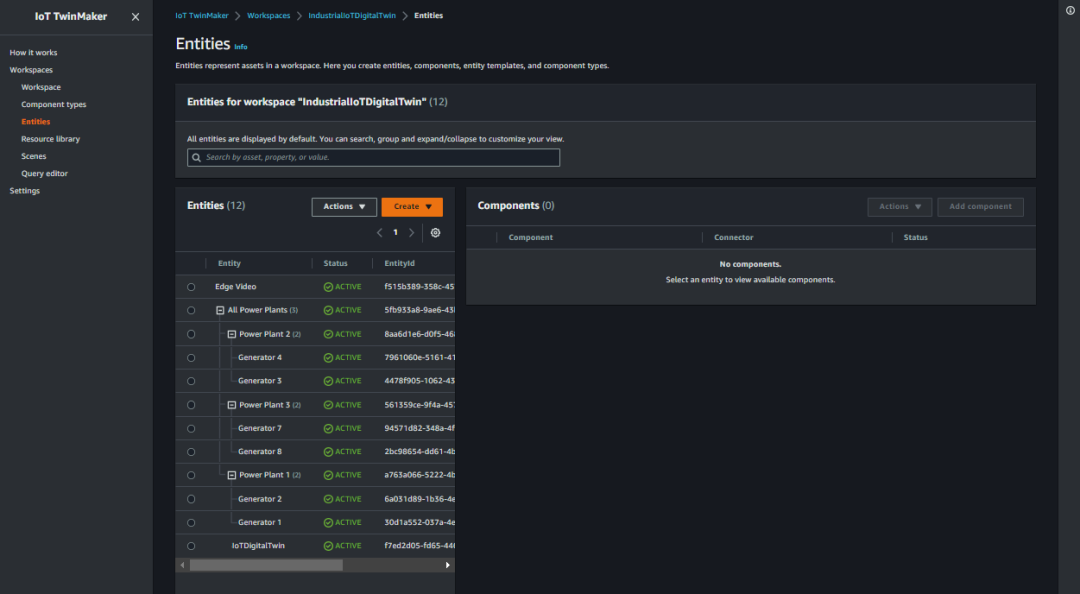
Task: Sort by Status column header in entities
Action: 335,263
